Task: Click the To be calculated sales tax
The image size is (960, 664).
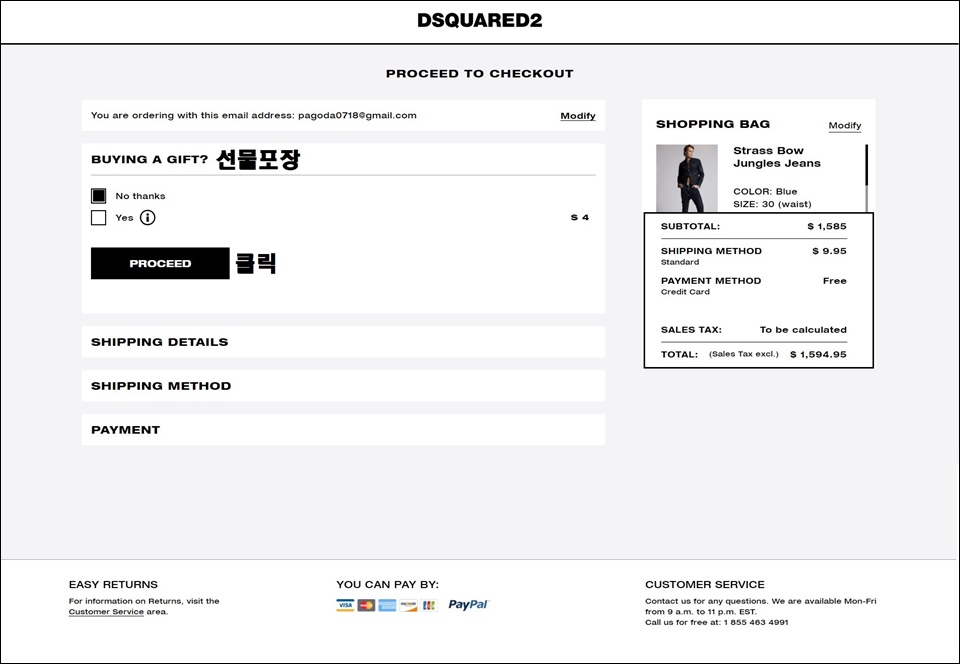Action: [x=803, y=330]
